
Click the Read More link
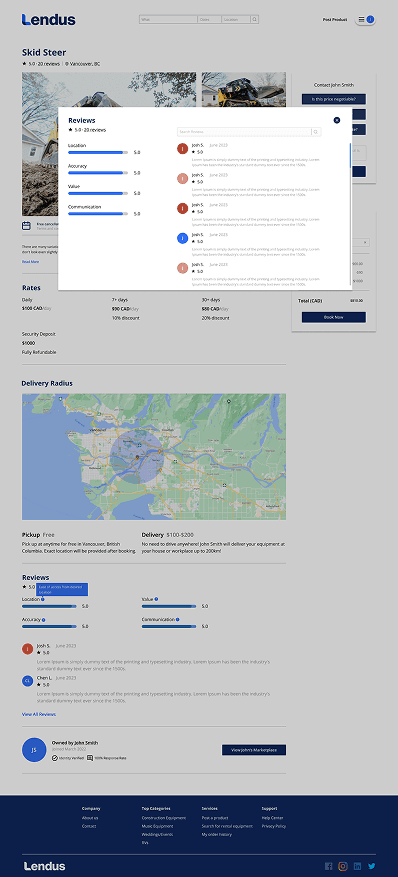(30, 262)
